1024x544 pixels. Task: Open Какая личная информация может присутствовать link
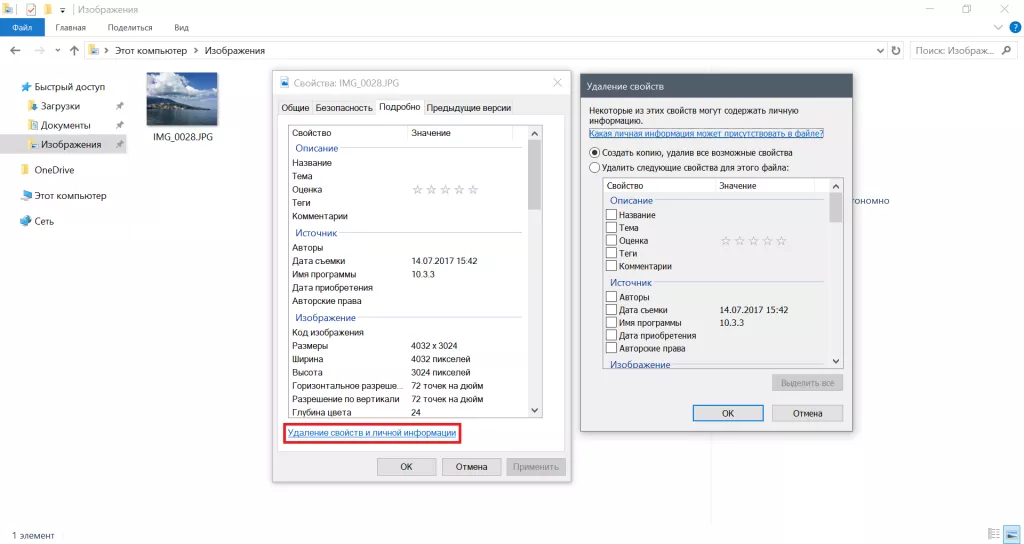[706, 133]
